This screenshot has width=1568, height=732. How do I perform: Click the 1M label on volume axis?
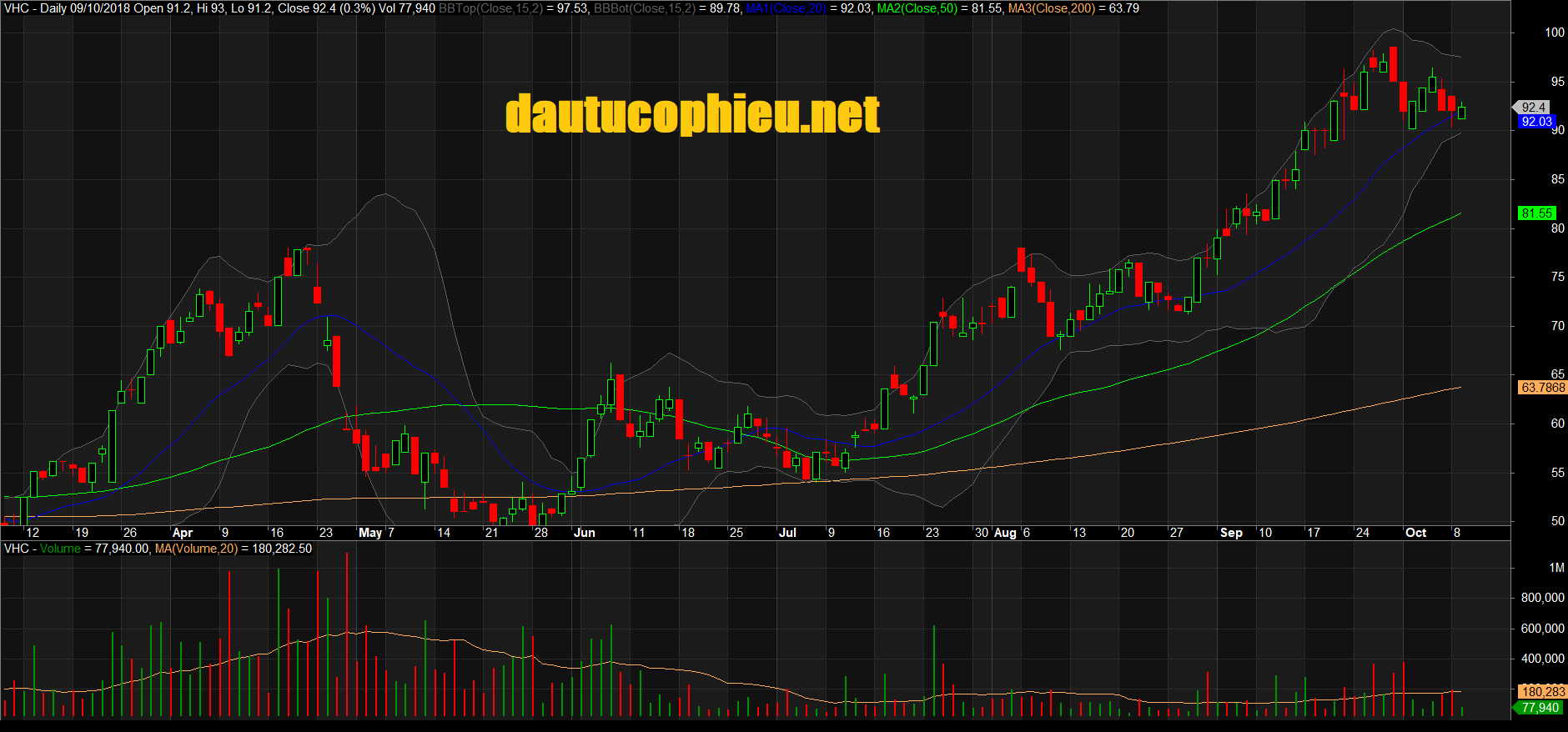pos(1556,568)
